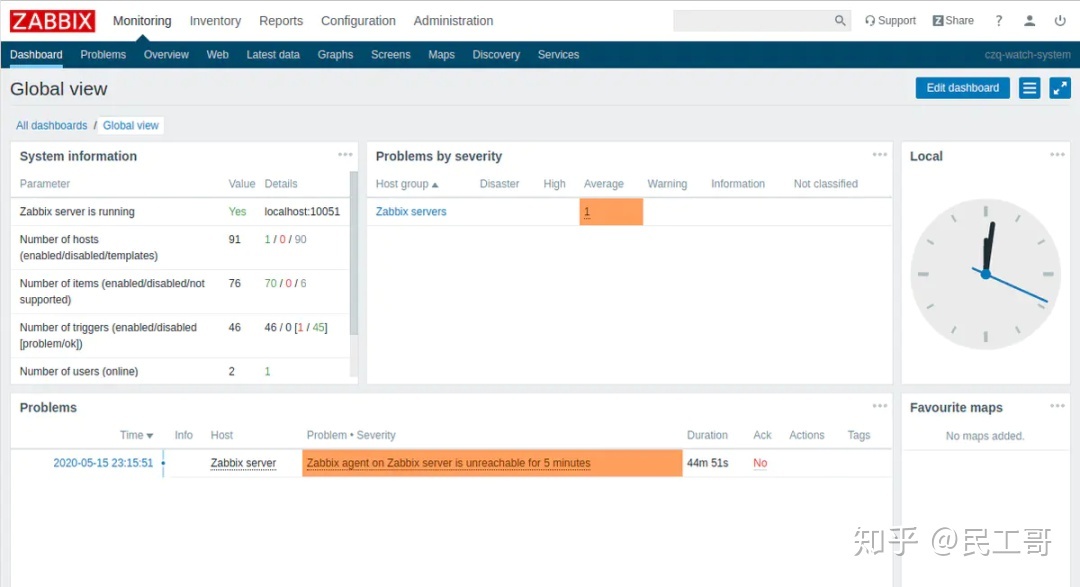Open the Zabbix servers host group link
Image resolution: width=1080 pixels, height=587 pixels.
point(411,212)
